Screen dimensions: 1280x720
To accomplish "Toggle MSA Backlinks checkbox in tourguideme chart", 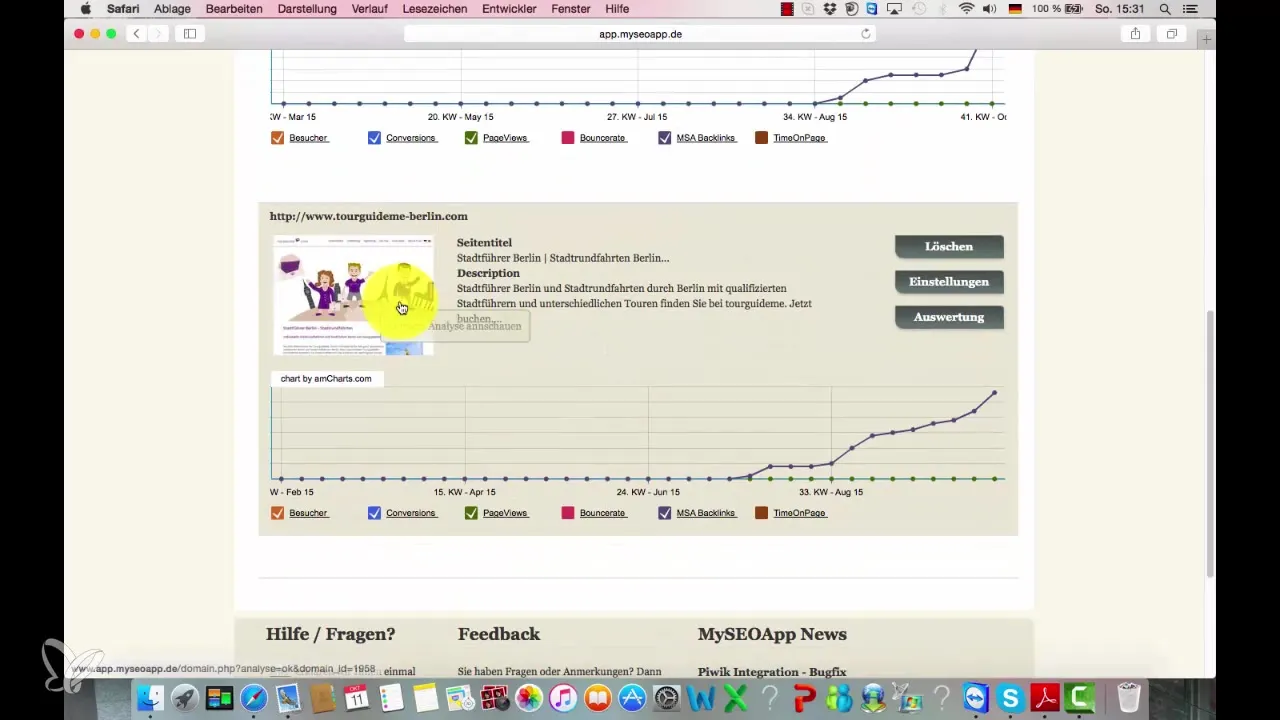I will pyautogui.click(x=665, y=513).
